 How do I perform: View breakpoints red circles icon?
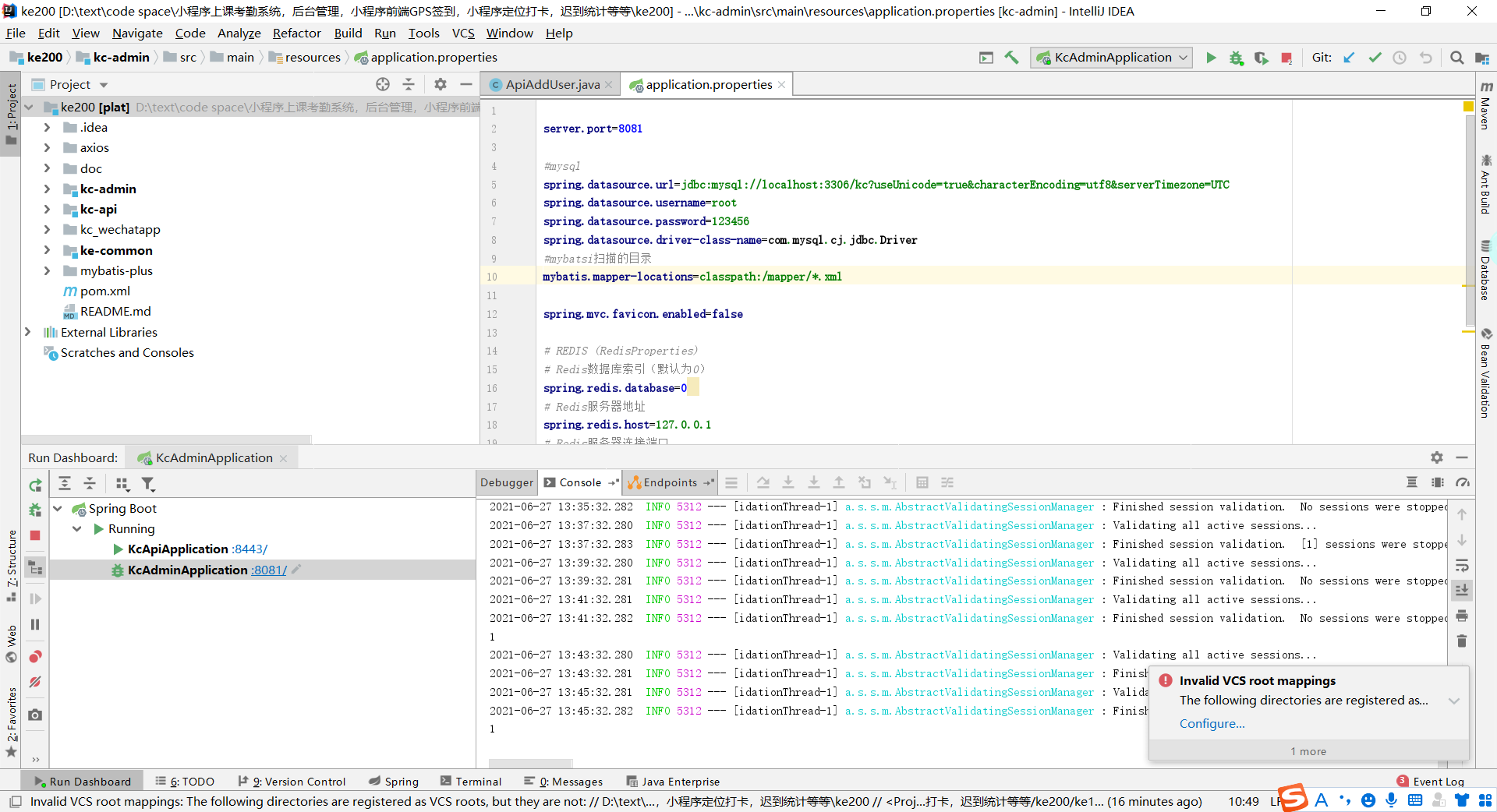coord(35,656)
